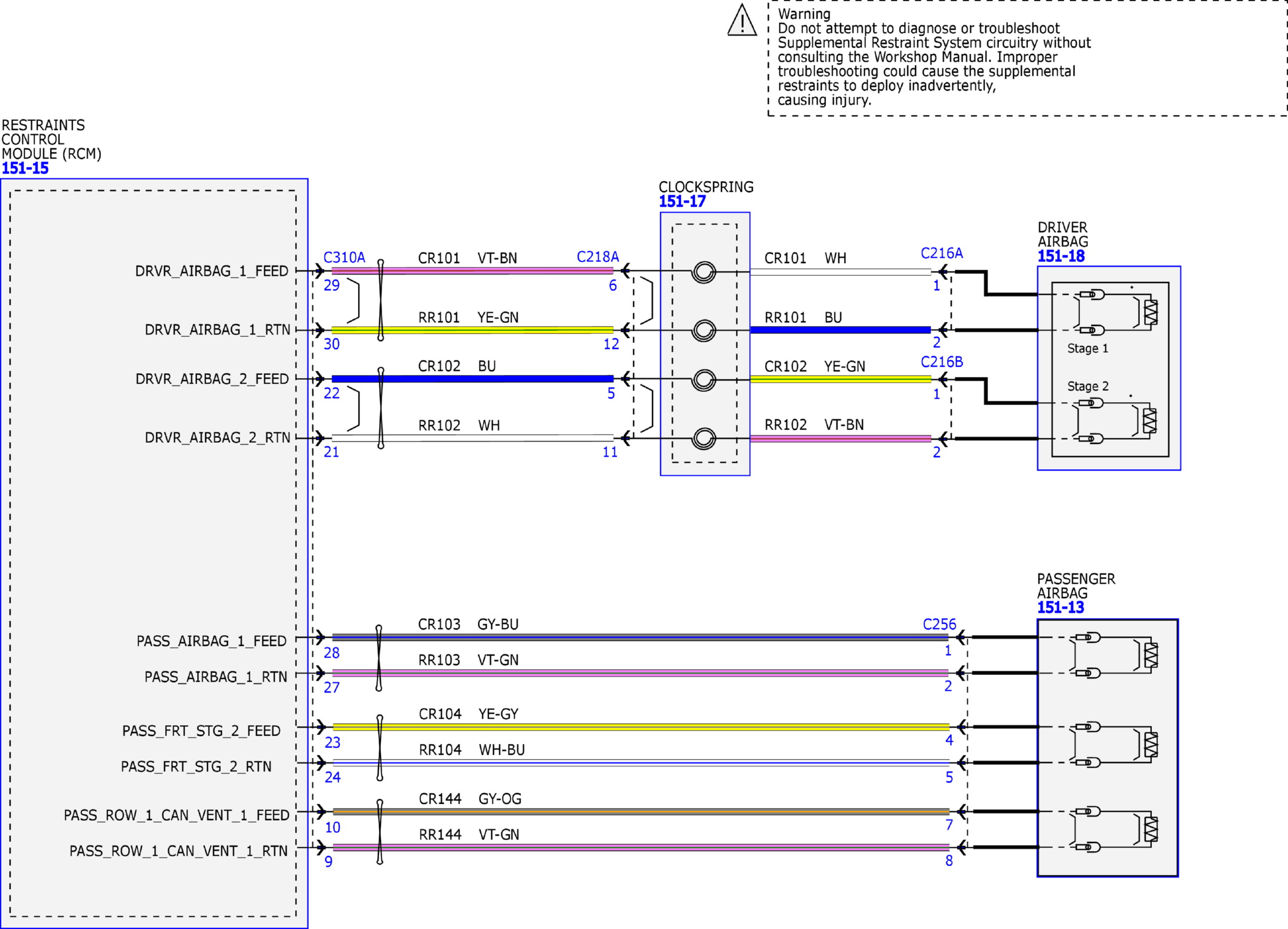Select the C218A connector label

click(597, 256)
